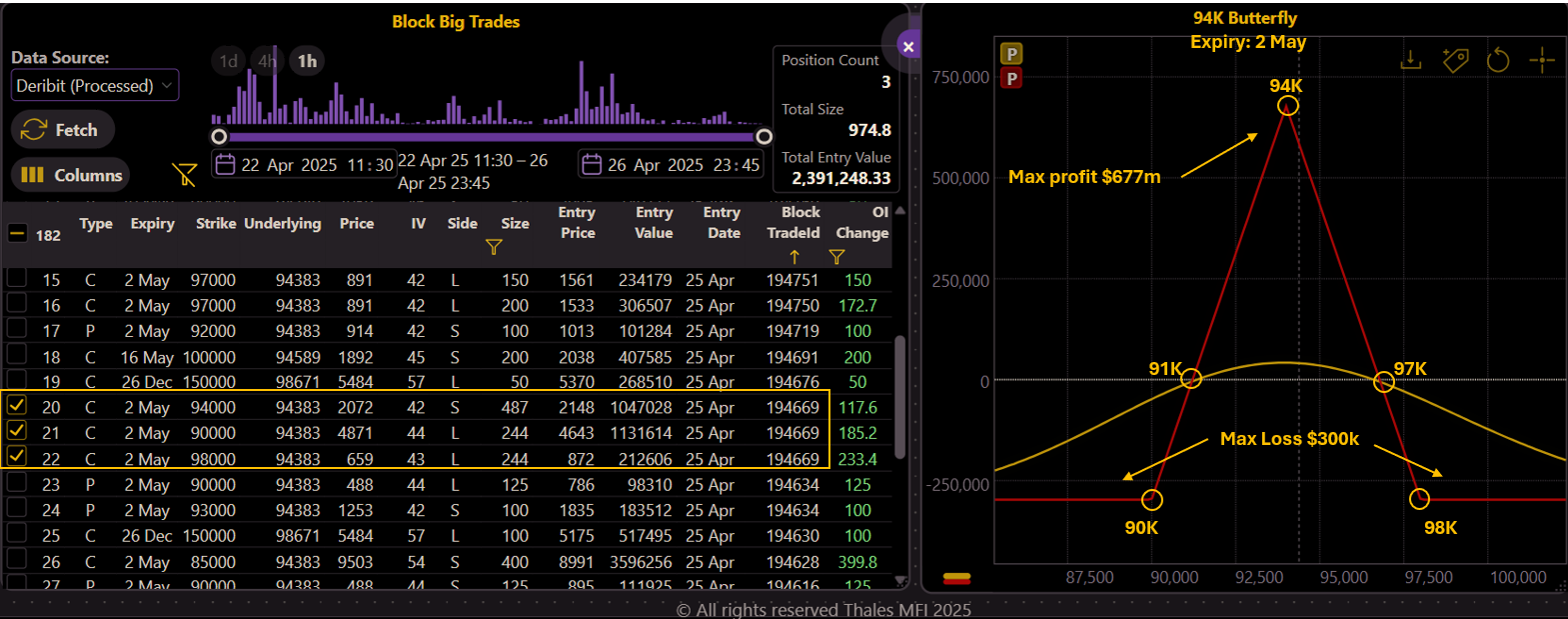Uncheck row 22 with strike 98000
This screenshot has width=1568, height=619.
click(x=17, y=457)
